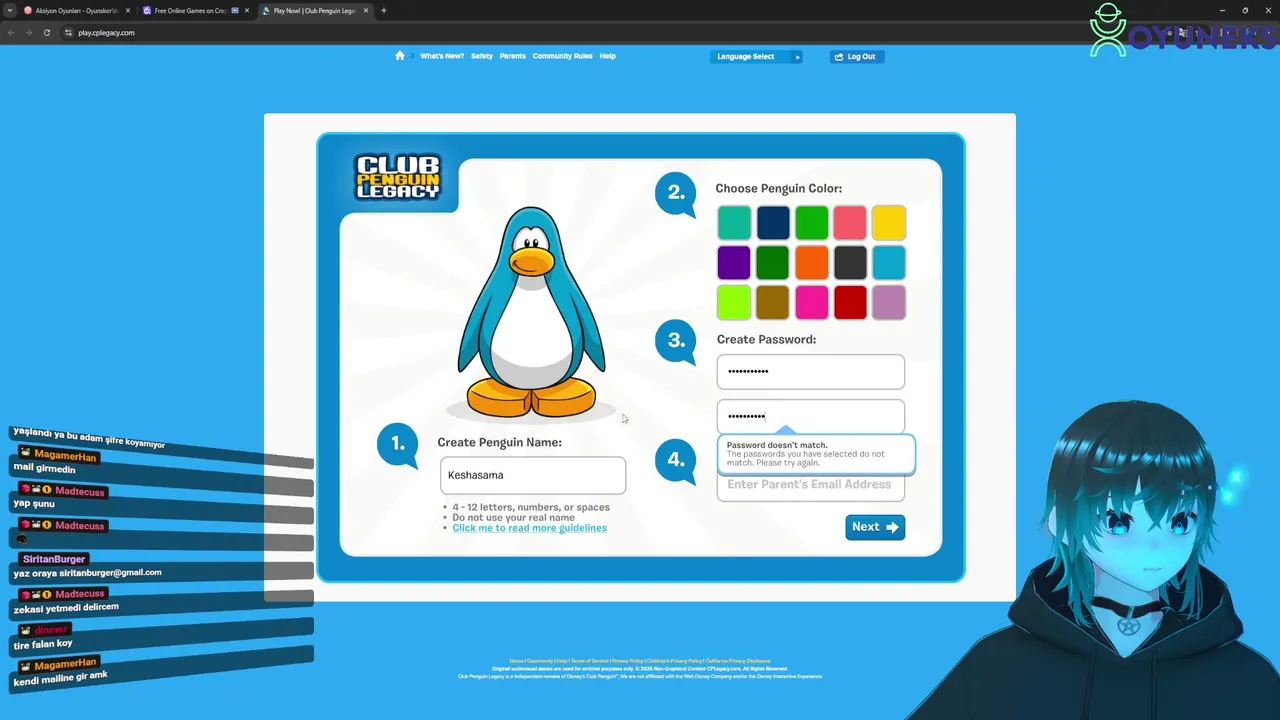The height and width of the screenshot is (720, 1280).
Task: Click the blue penguin preview image
Action: click(x=531, y=312)
